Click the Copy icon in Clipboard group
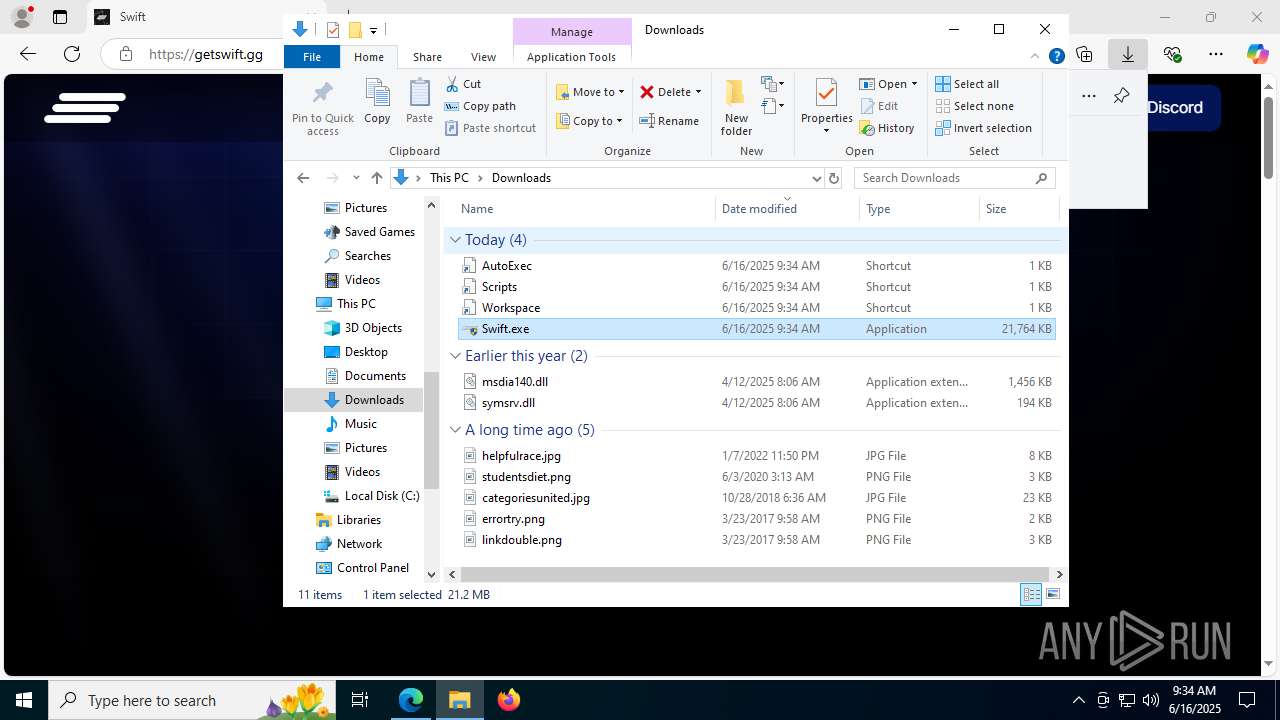The width and height of the screenshot is (1280, 720). coord(377,102)
